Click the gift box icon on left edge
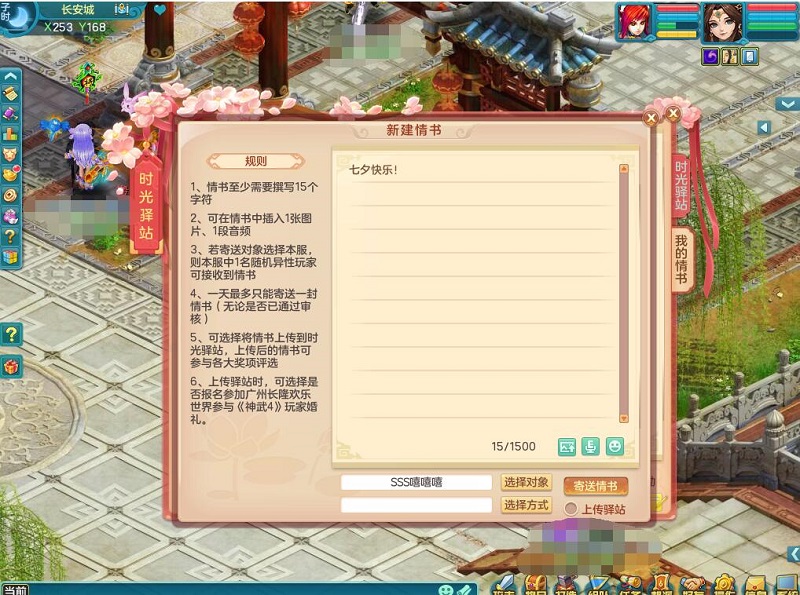800x595 pixels. [x=11, y=366]
